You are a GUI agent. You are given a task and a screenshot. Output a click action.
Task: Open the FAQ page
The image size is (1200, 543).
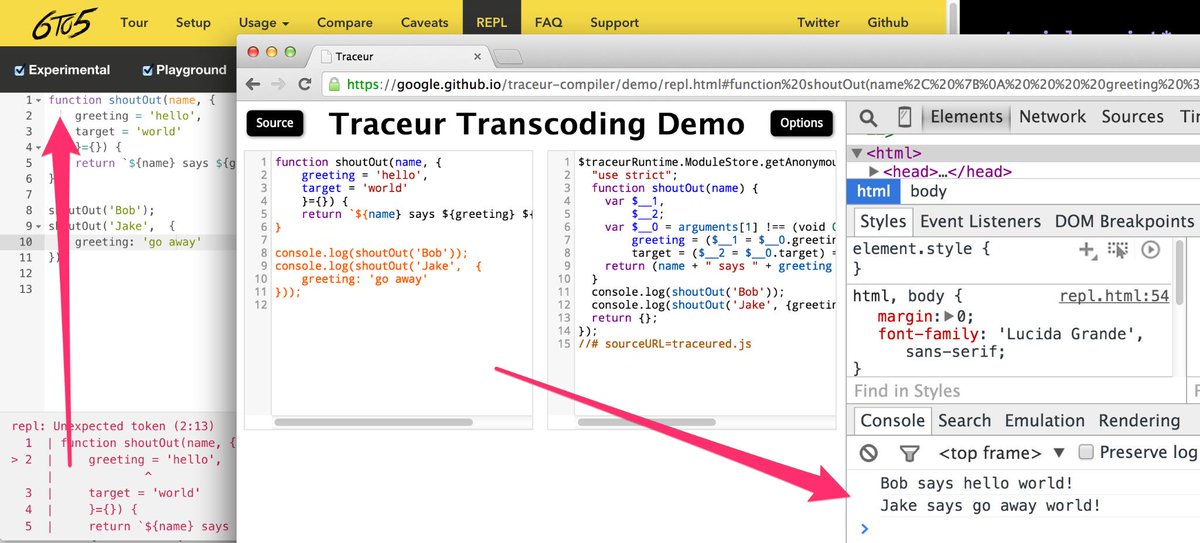click(x=548, y=22)
